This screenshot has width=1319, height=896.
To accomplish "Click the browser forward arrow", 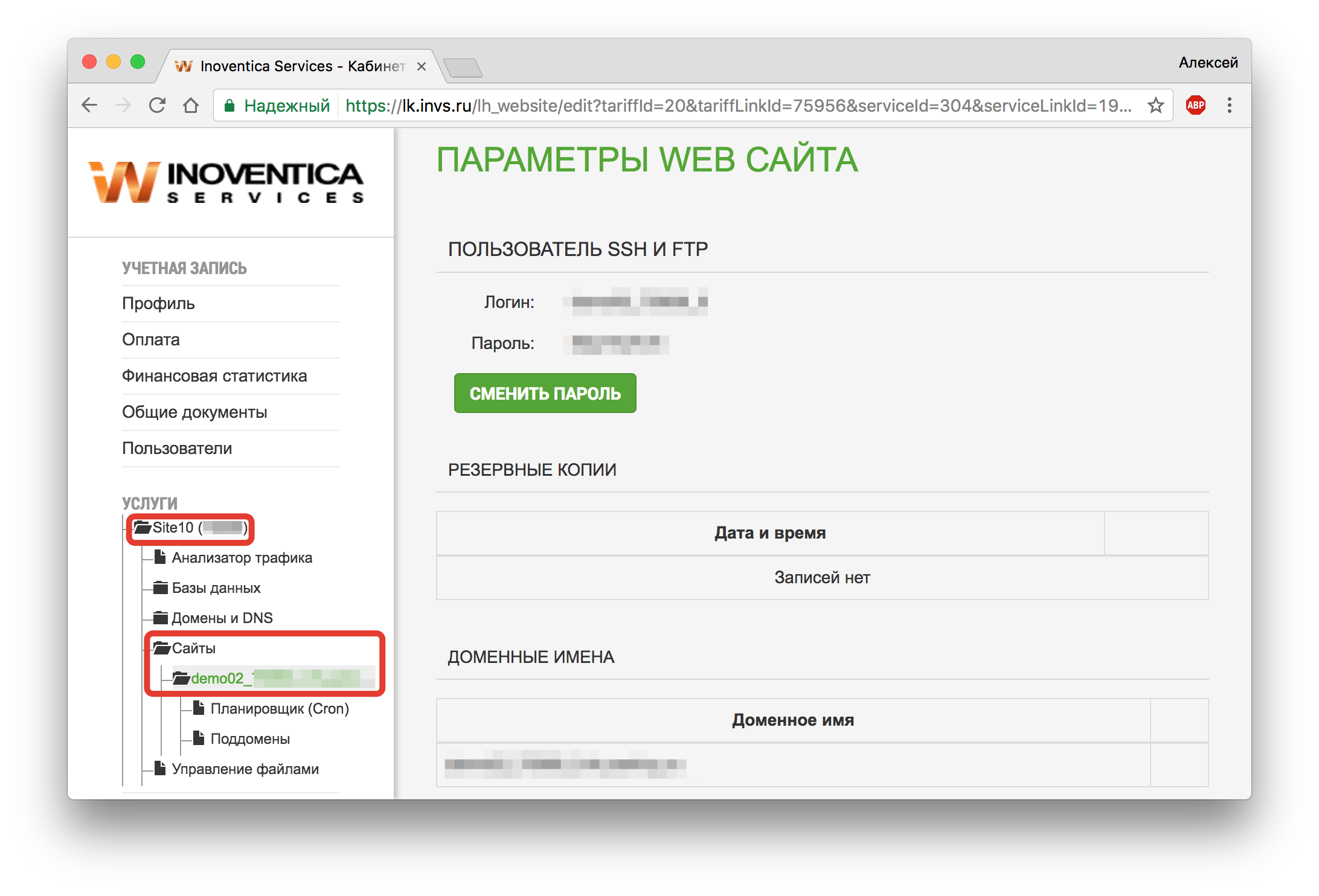I will click(123, 106).
